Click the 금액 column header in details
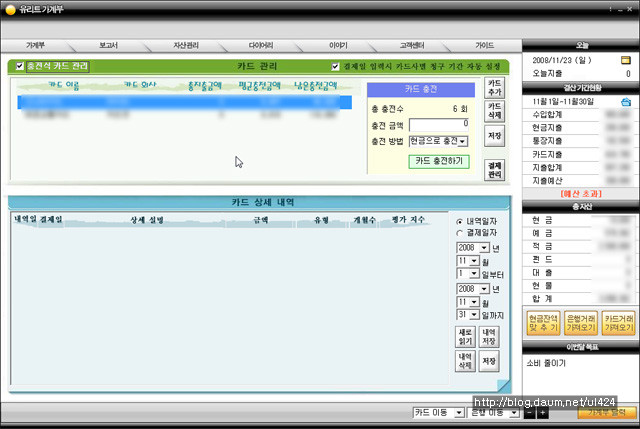The height and width of the screenshot is (429, 640). tap(261, 220)
